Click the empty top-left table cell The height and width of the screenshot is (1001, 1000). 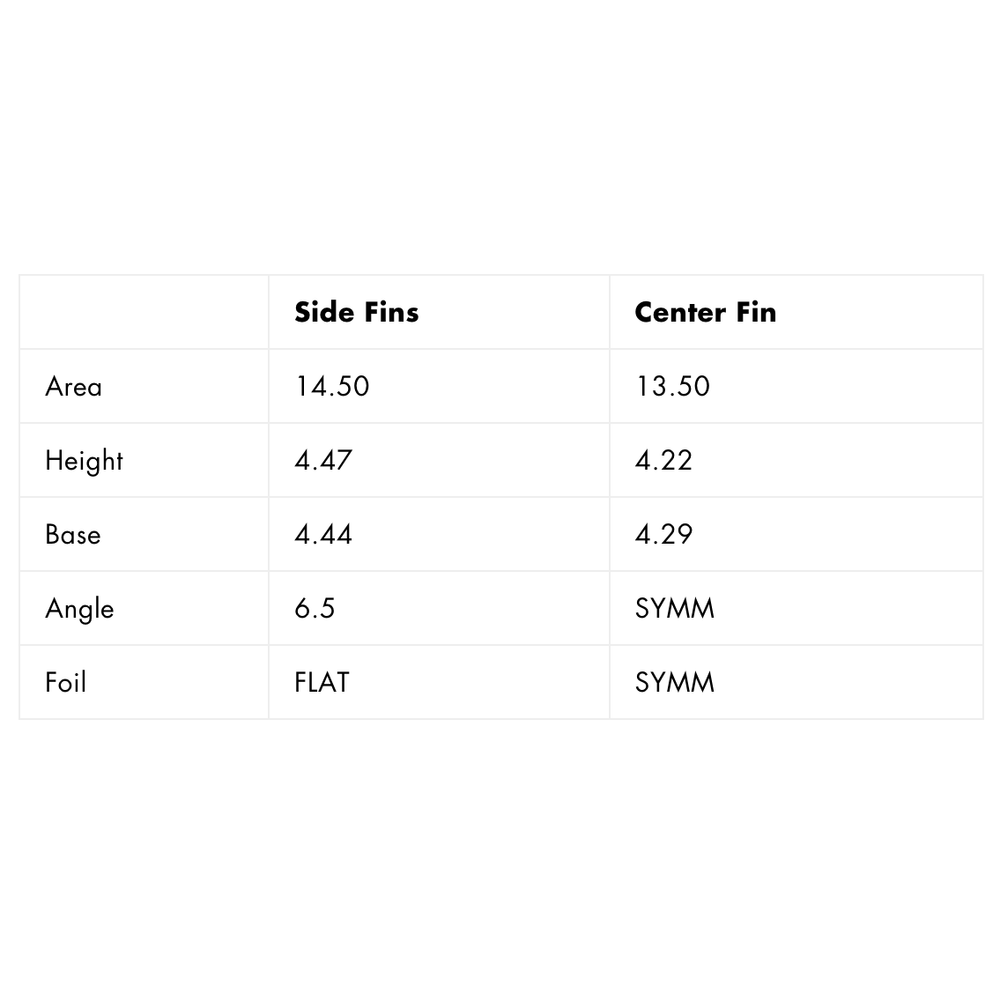pos(144,312)
